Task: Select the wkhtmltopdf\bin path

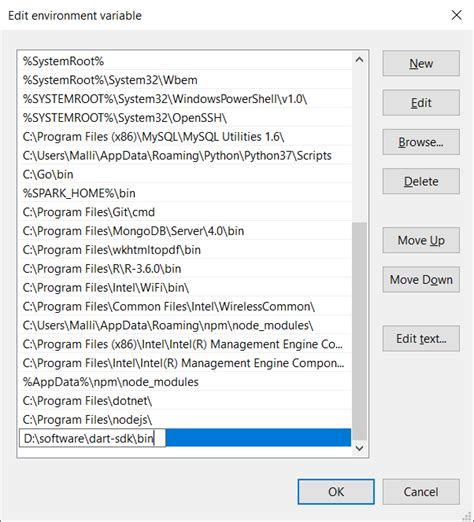Action: (185, 250)
